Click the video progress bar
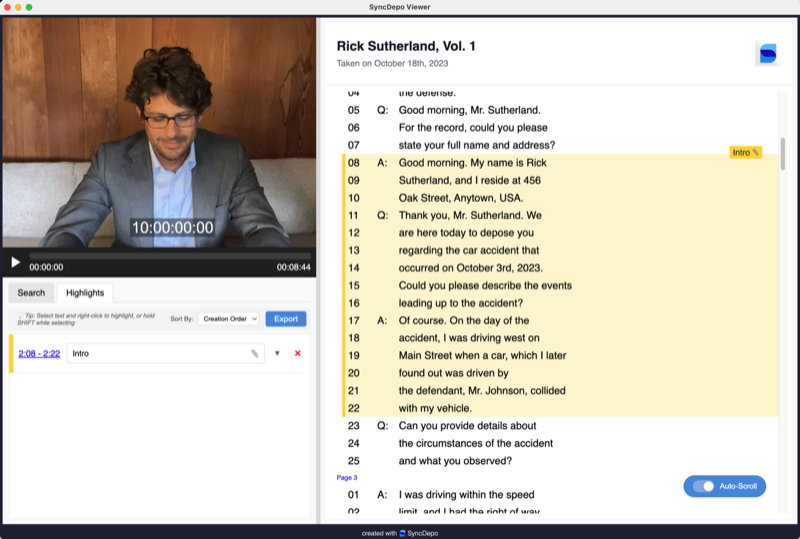Image resolution: width=800 pixels, height=539 pixels. (x=160, y=256)
